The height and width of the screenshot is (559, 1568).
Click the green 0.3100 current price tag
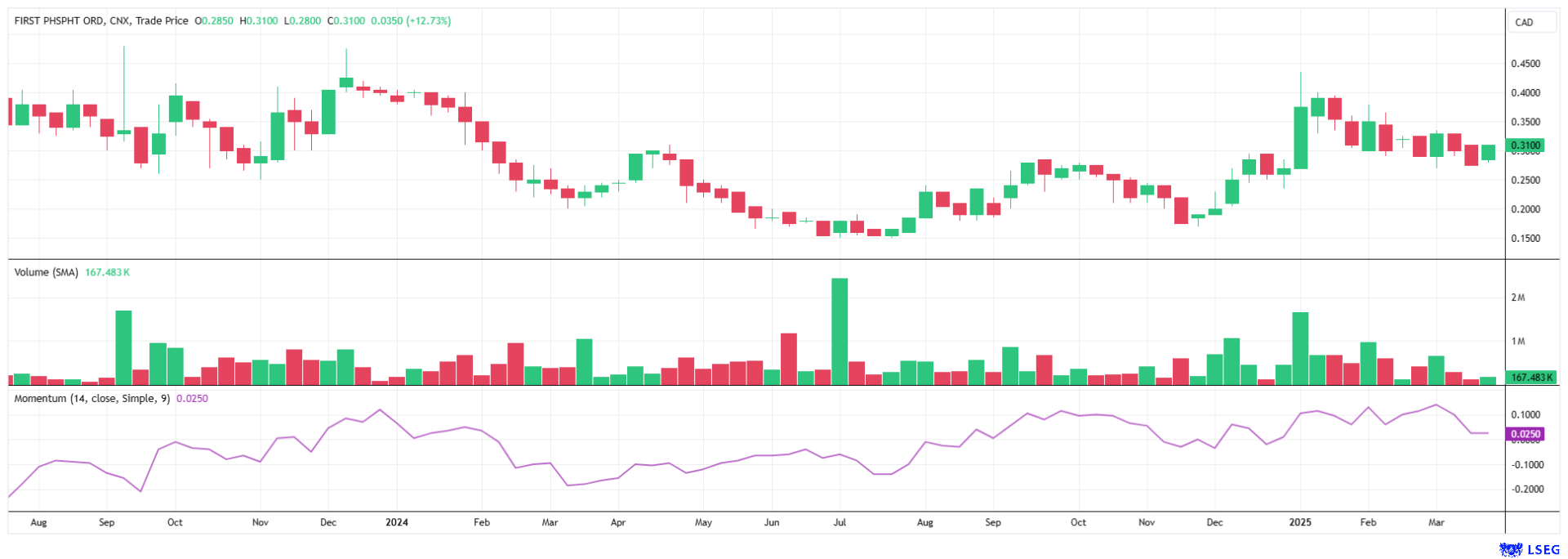1525,145
